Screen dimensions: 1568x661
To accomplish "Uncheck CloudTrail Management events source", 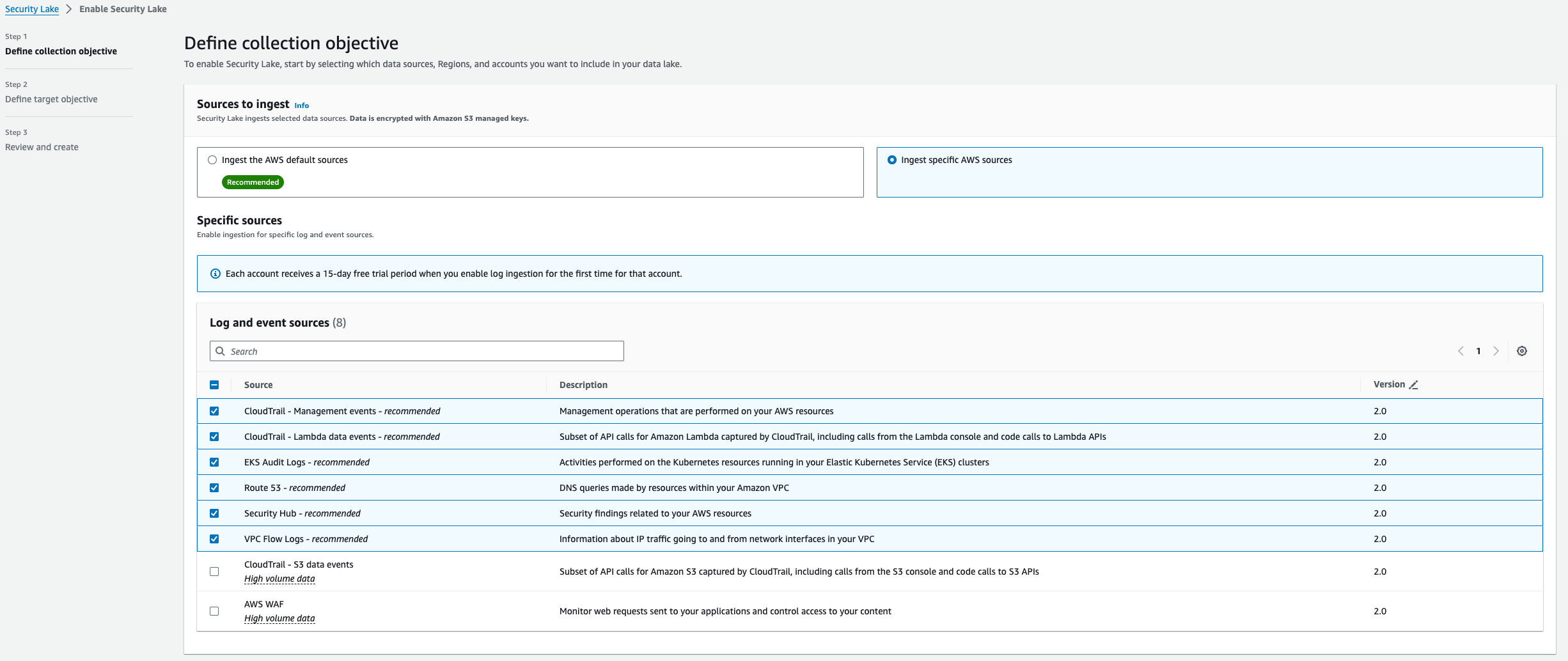I will tap(214, 411).
